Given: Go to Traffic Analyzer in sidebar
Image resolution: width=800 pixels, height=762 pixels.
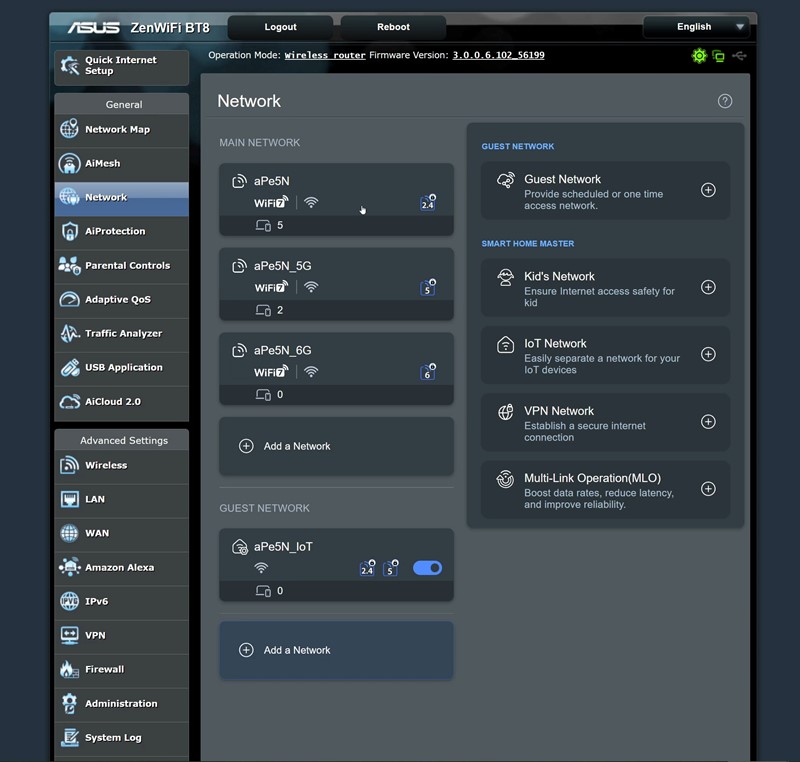Looking at the screenshot, I should pos(121,333).
